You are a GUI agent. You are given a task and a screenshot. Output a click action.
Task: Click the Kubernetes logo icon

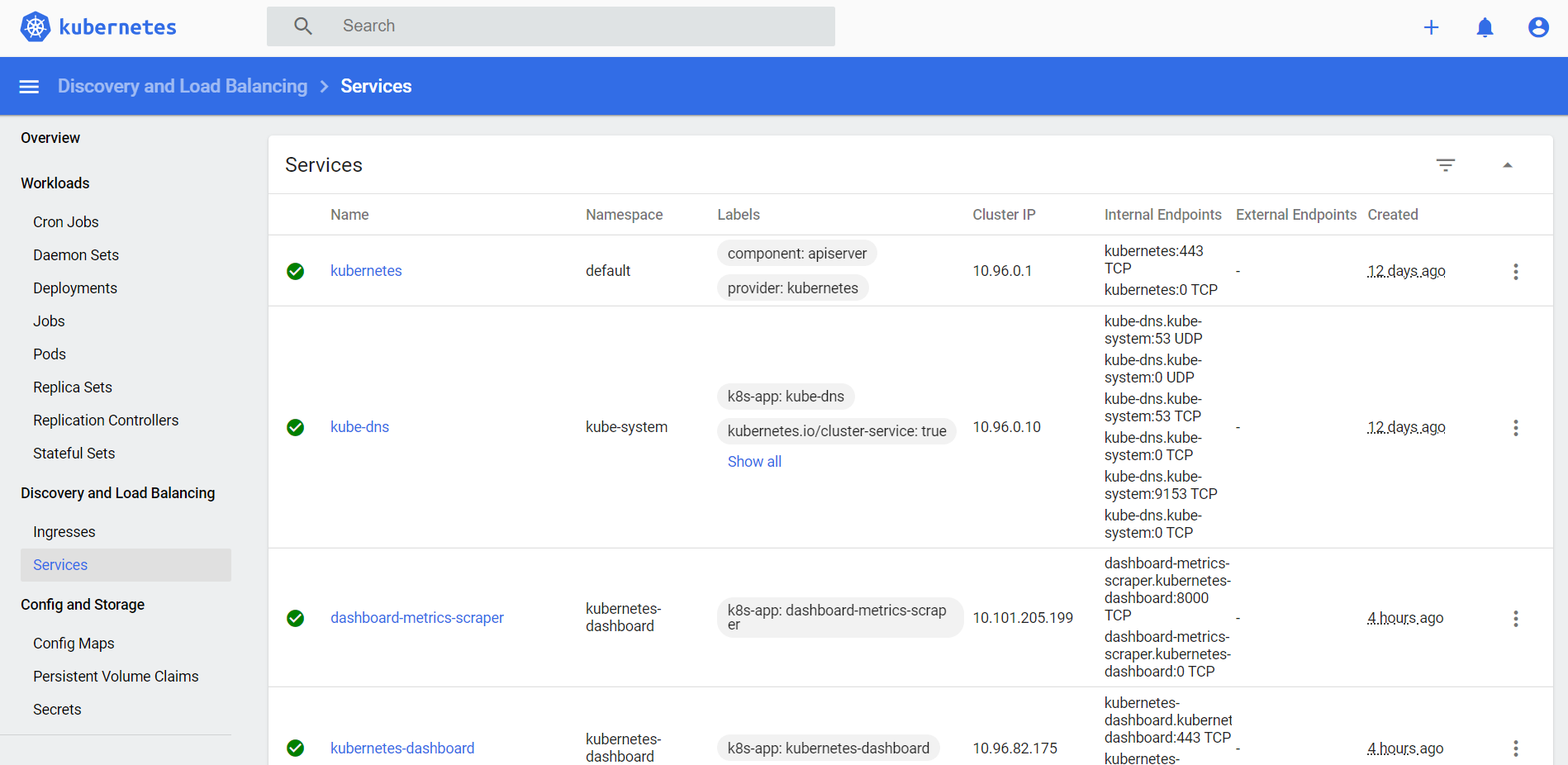[x=35, y=26]
